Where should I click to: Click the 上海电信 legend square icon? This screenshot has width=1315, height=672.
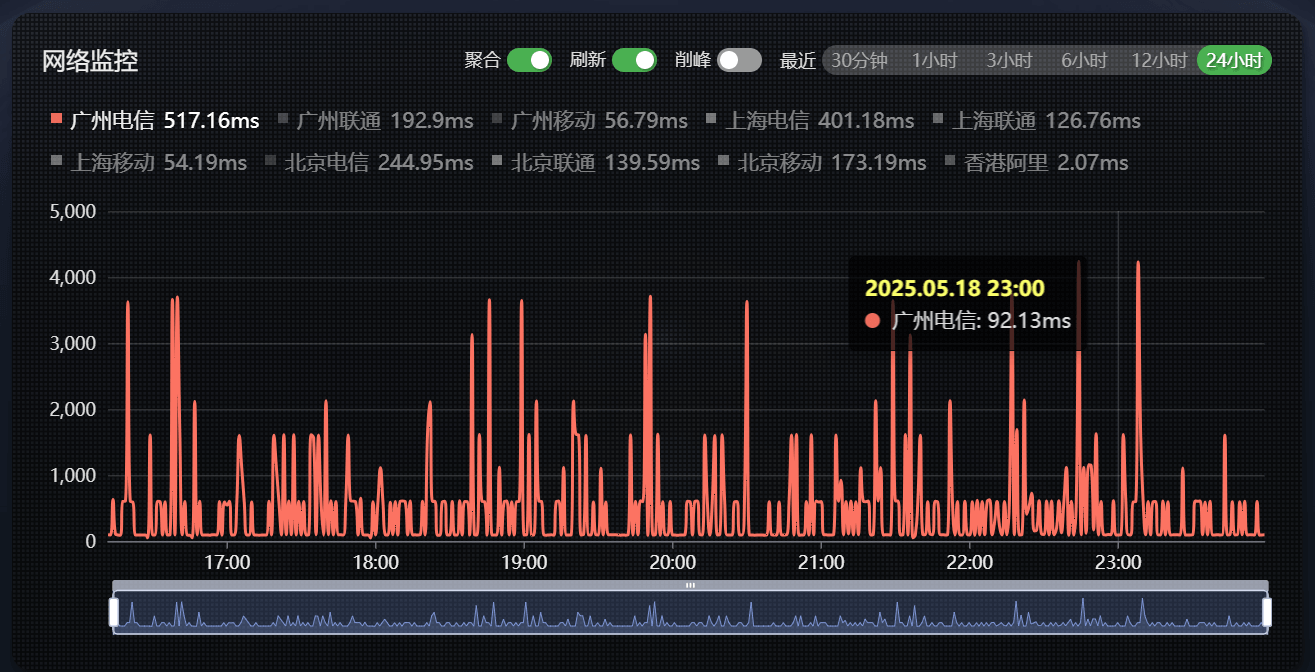pyautogui.click(x=711, y=120)
